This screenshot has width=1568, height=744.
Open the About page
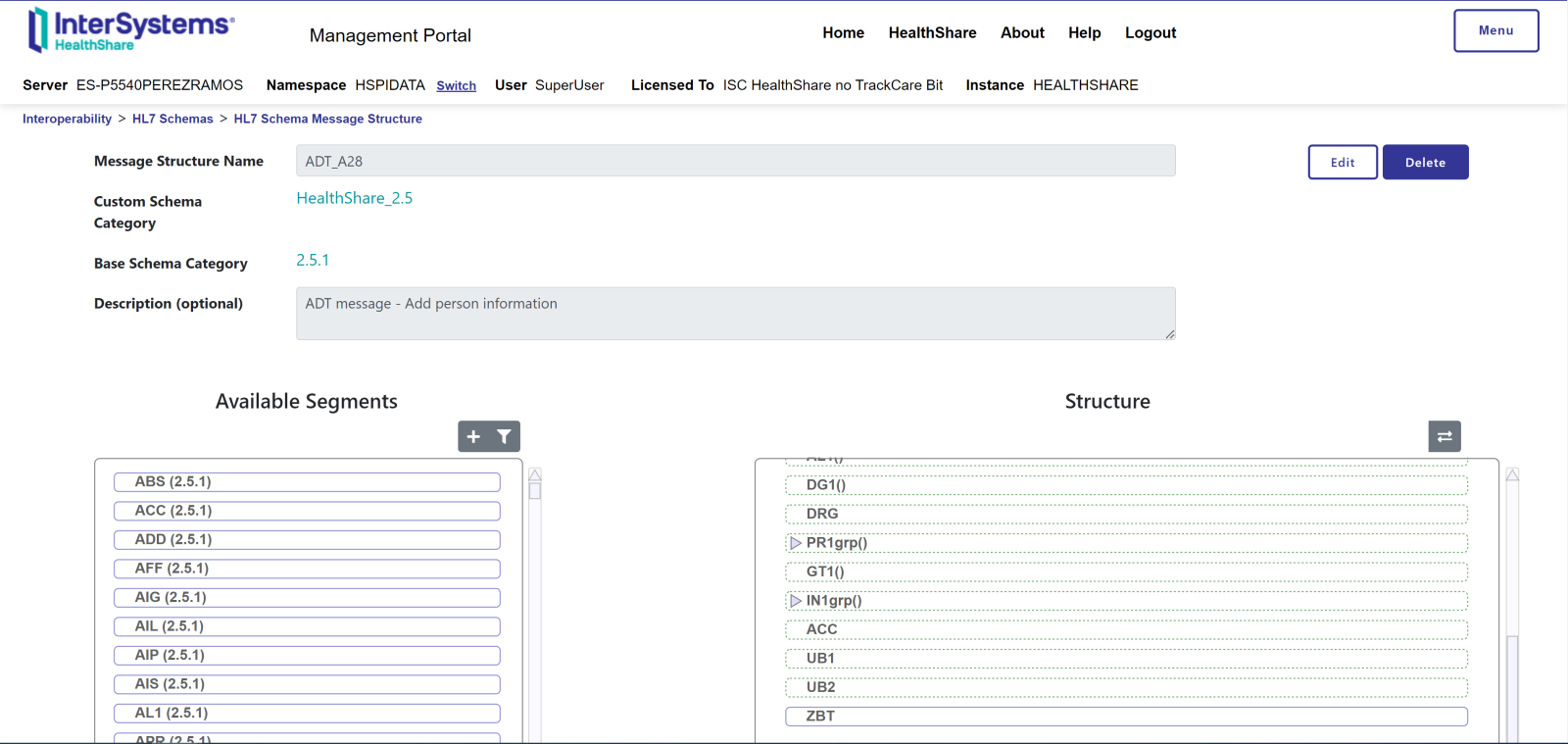[x=1022, y=33]
